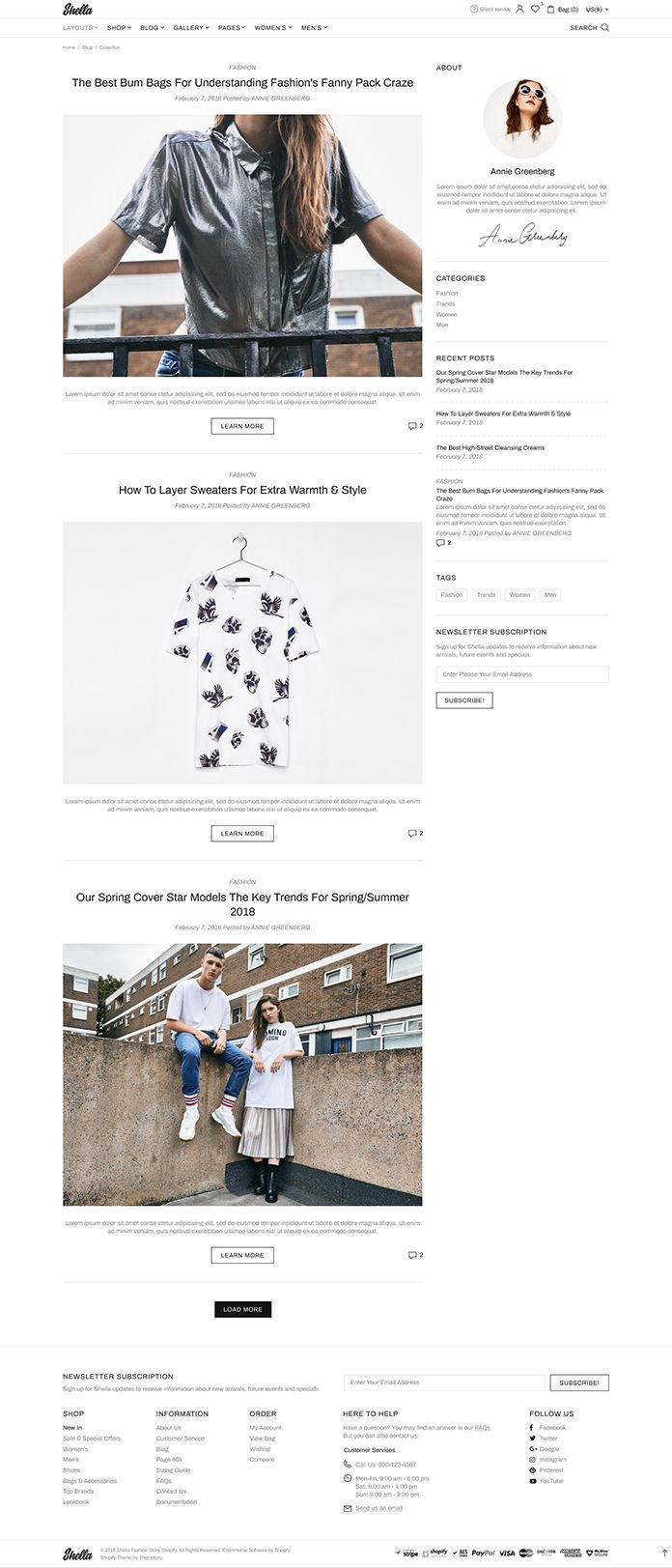Select the Fashion tag in sidebar
Screen dimensions: 672x1568
tap(452, 595)
